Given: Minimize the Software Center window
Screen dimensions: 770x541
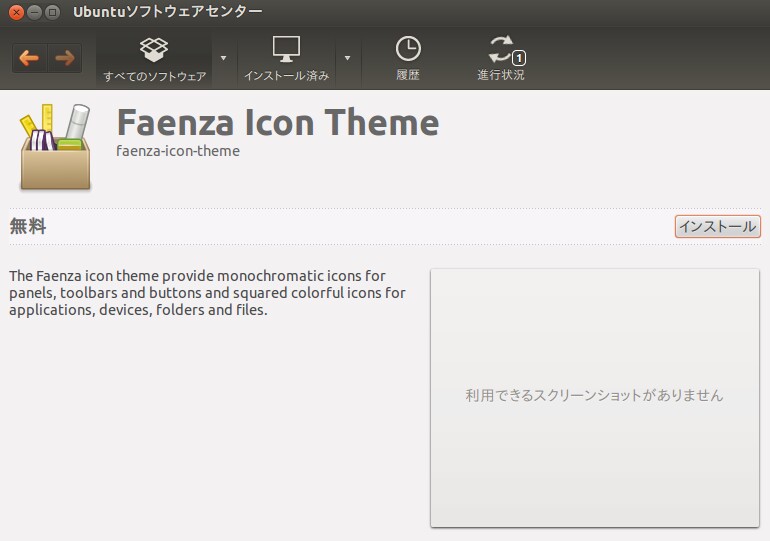Looking at the screenshot, I should [34, 12].
